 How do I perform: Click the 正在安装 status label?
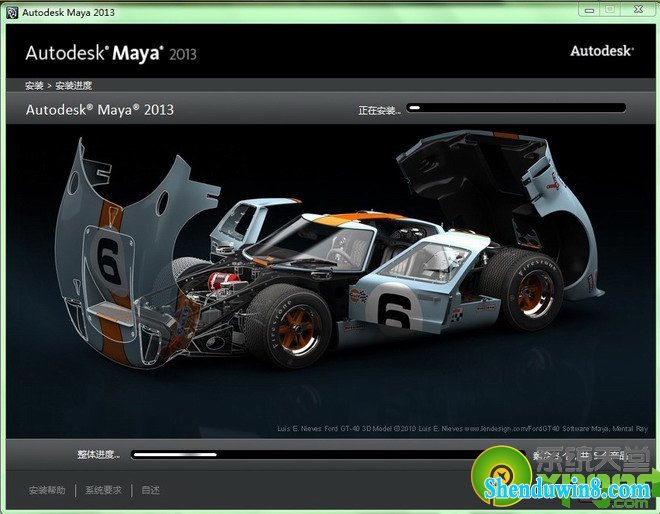coord(379,110)
